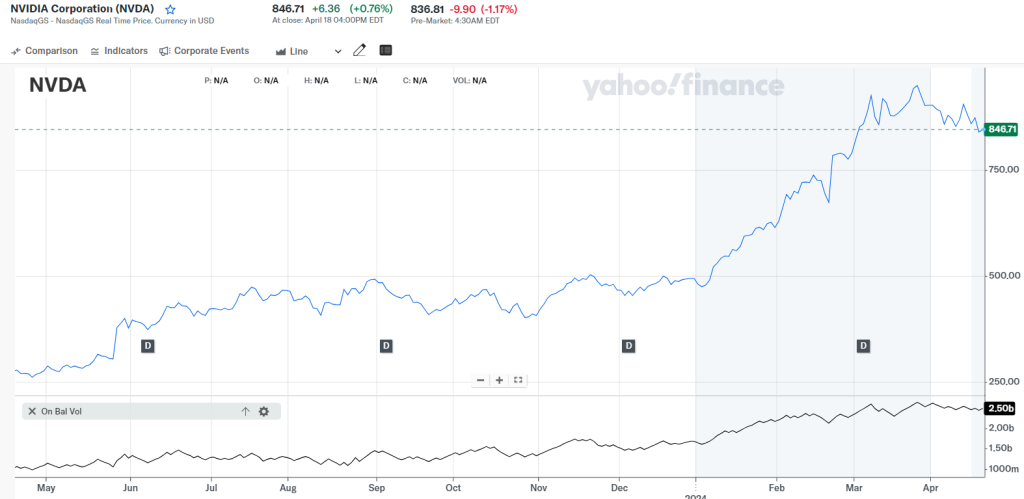Open the Corporate Events menu
1024x499 pixels.
(x=204, y=51)
